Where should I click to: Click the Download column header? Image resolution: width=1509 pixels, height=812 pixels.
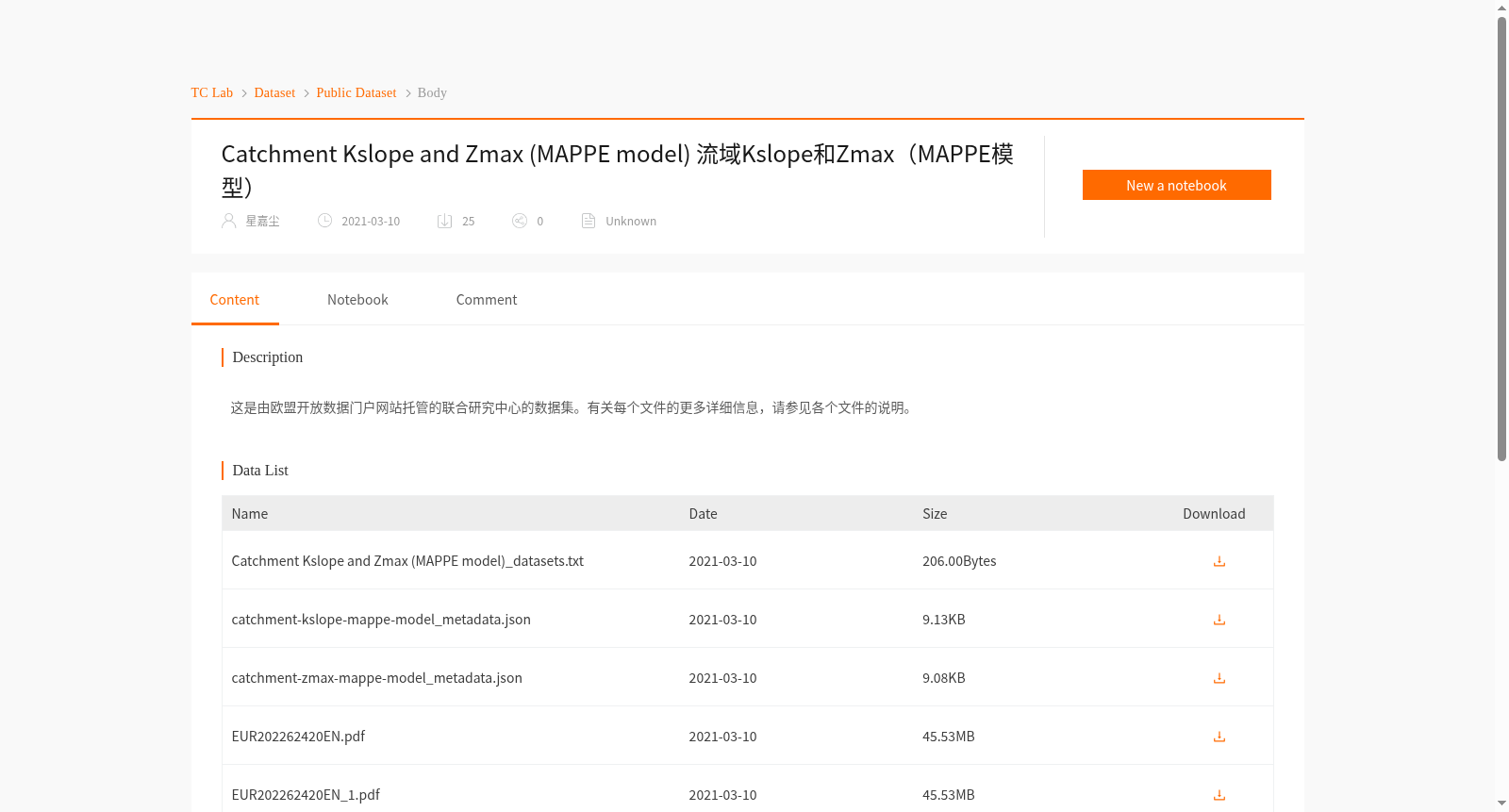click(1214, 514)
